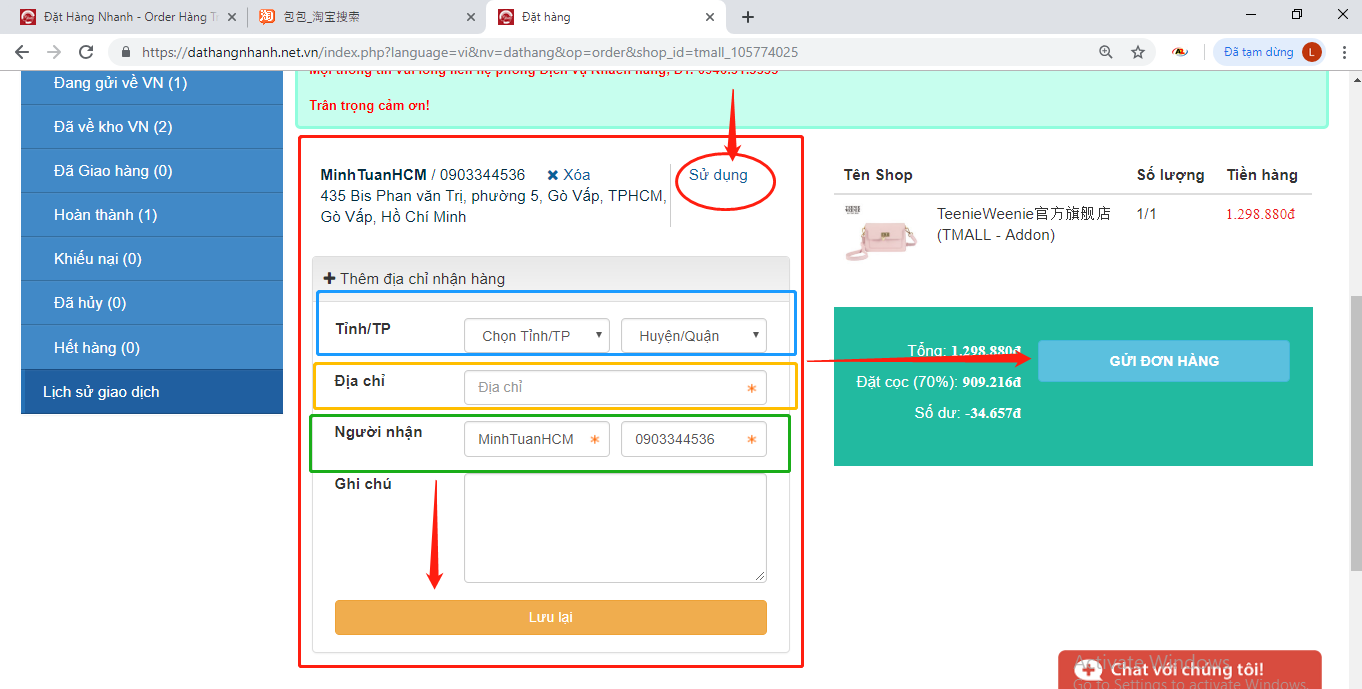Click Sử dụng to use saved address
This screenshot has width=1362, height=689.
[x=718, y=175]
